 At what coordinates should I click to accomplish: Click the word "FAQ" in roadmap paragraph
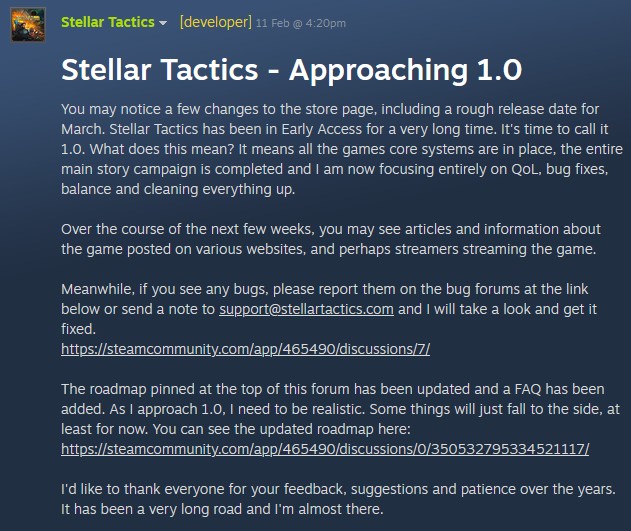coord(512,388)
